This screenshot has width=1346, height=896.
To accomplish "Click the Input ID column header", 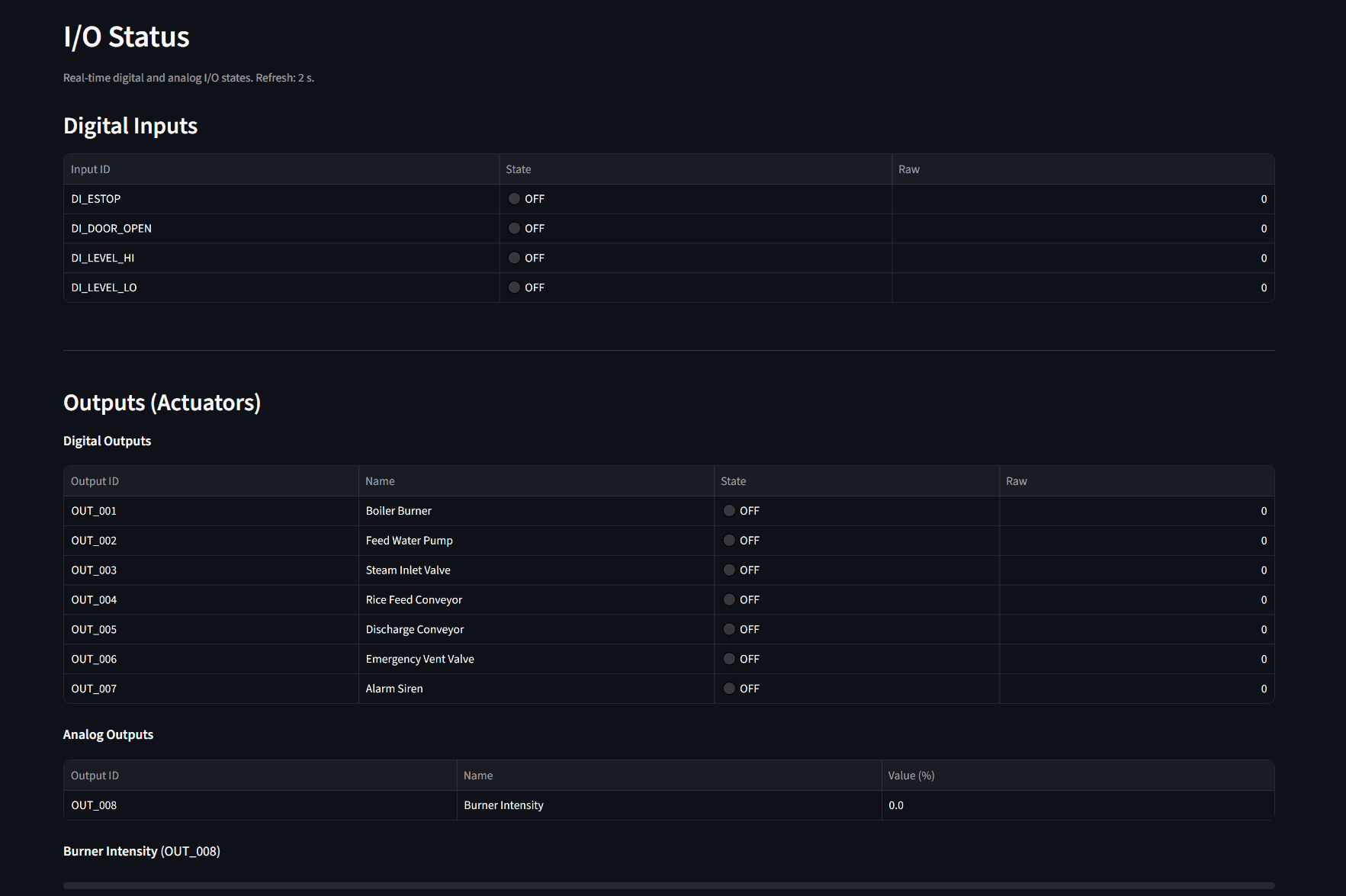I will point(90,169).
